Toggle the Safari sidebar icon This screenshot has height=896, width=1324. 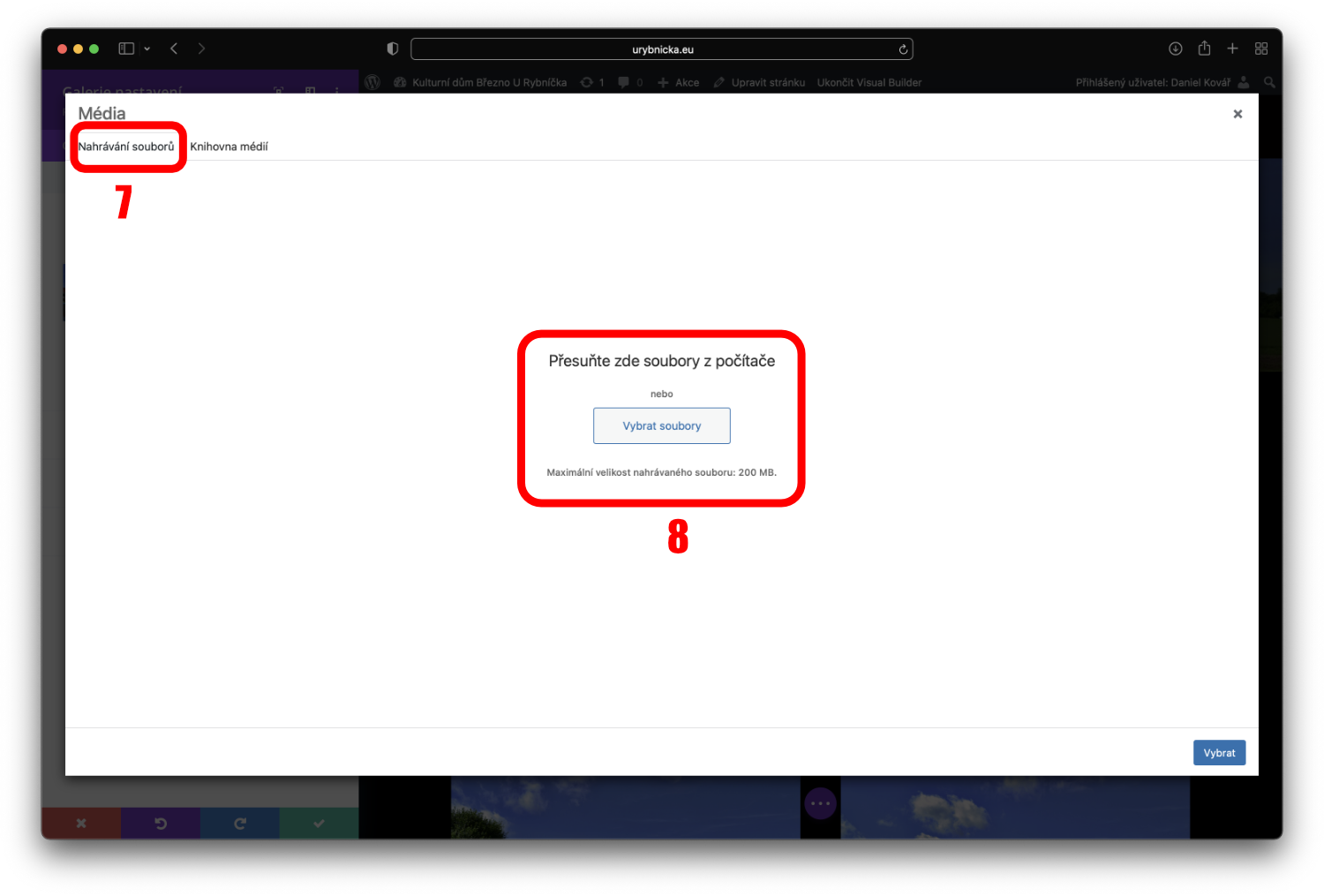[126, 49]
